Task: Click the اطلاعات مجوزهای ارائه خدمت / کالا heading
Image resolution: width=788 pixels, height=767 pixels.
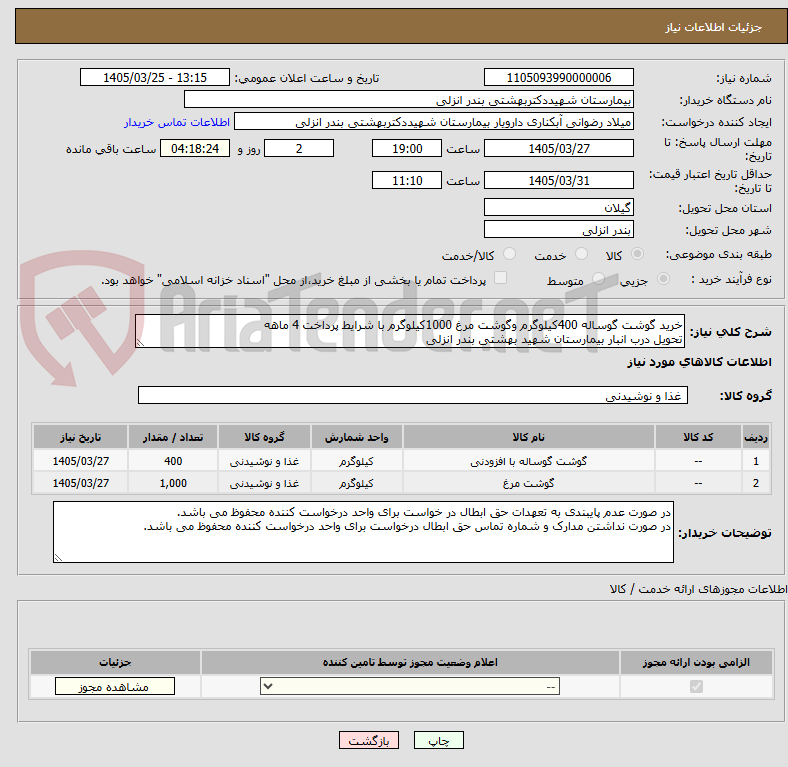Action: point(698,589)
